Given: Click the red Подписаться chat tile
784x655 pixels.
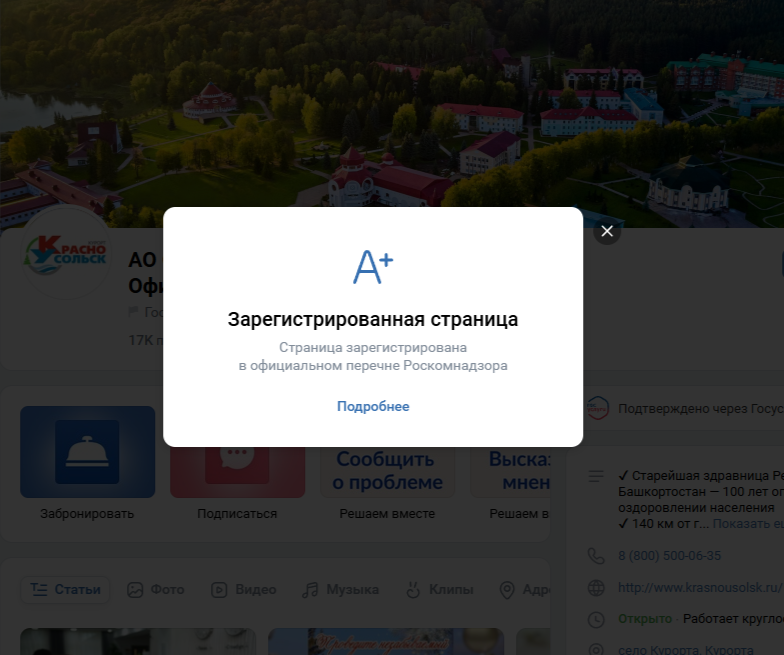Looking at the screenshot, I should 238,472.
